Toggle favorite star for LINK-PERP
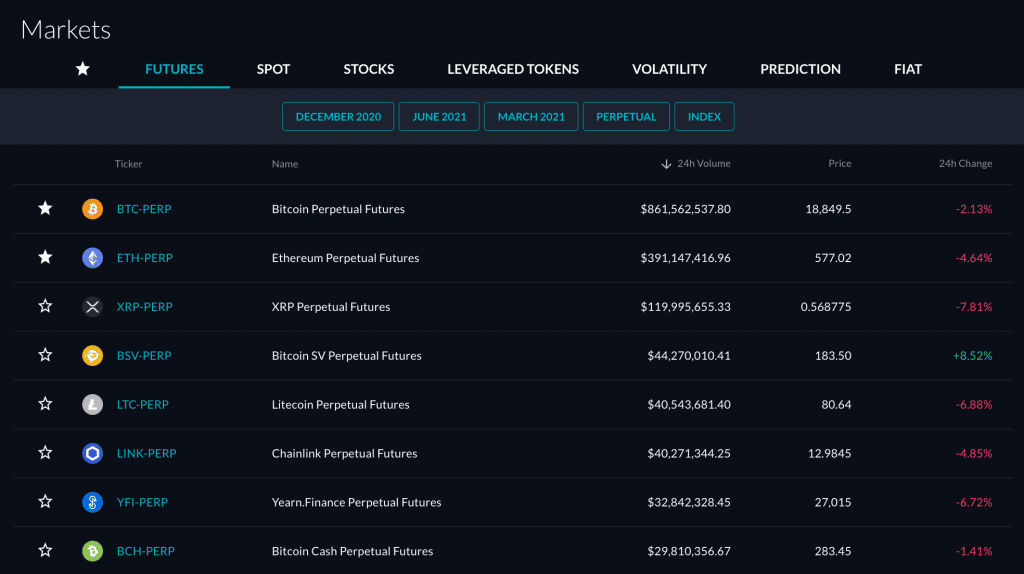The height and width of the screenshot is (574, 1024). (x=45, y=453)
